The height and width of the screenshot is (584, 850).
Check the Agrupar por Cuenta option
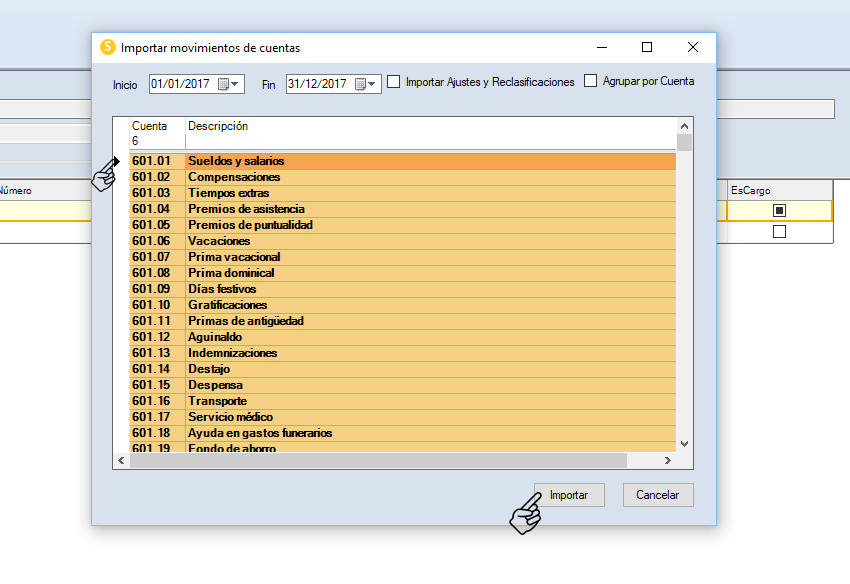(x=591, y=81)
